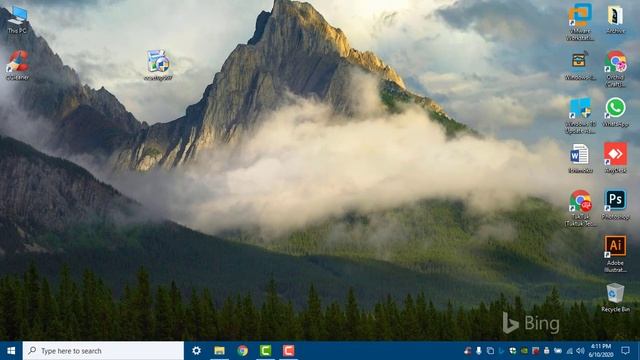Open the Windows Start menu

pyautogui.click(x=11, y=351)
